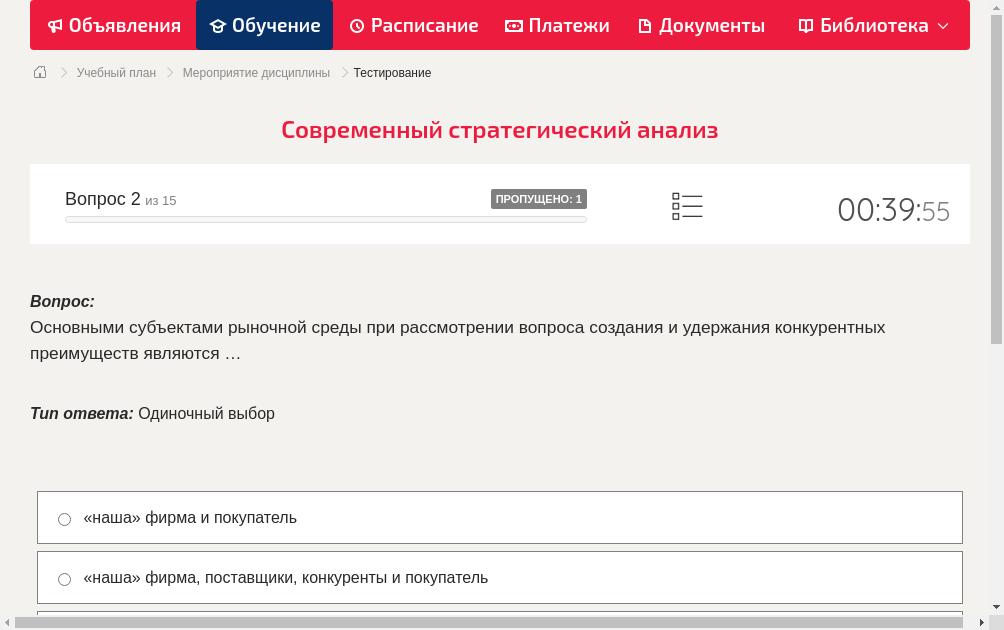The height and width of the screenshot is (630, 1004).
Task: Click the ПРОПУЩЕНО: 1 badge
Action: pyautogui.click(x=540, y=198)
